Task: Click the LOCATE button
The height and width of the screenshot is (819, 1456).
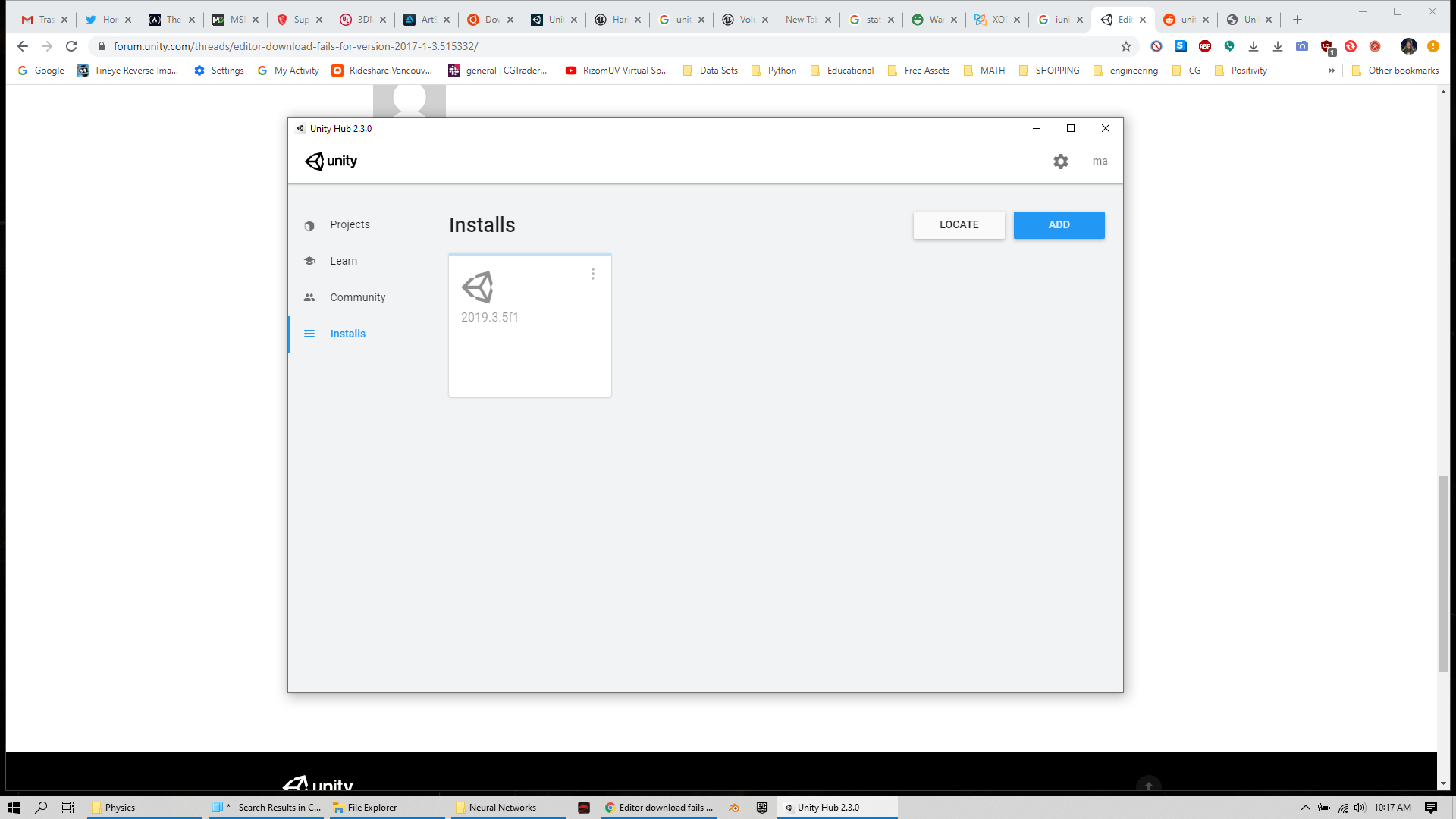Action: (959, 225)
